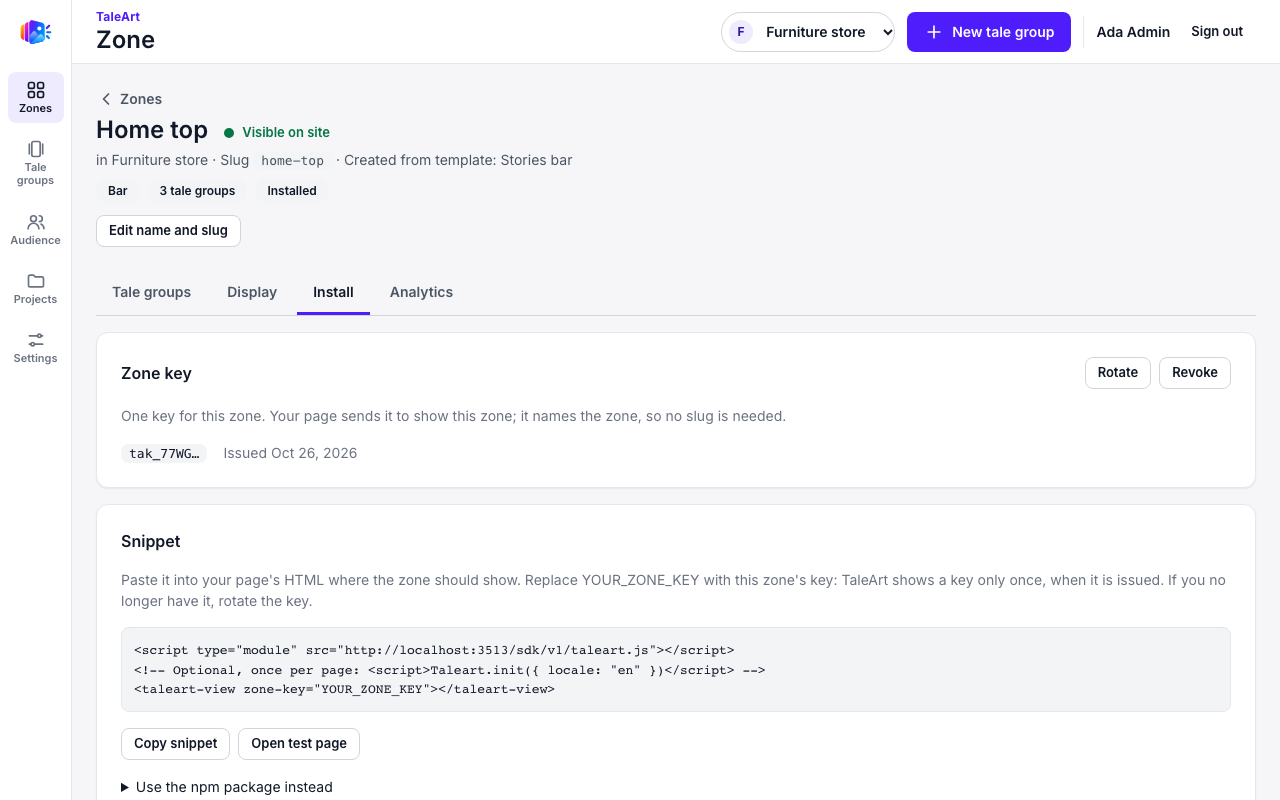Open the Projects folder section
The image size is (1280, 800).
pos(36,288)
